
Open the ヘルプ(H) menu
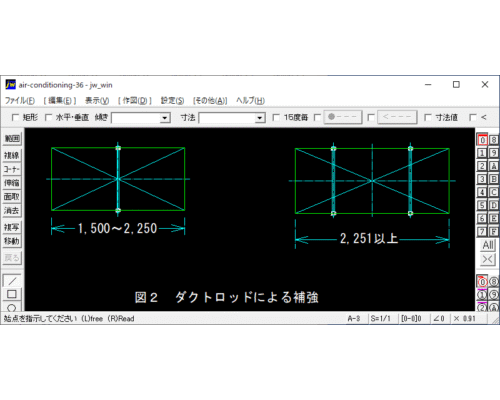click(x=250, y=101)
